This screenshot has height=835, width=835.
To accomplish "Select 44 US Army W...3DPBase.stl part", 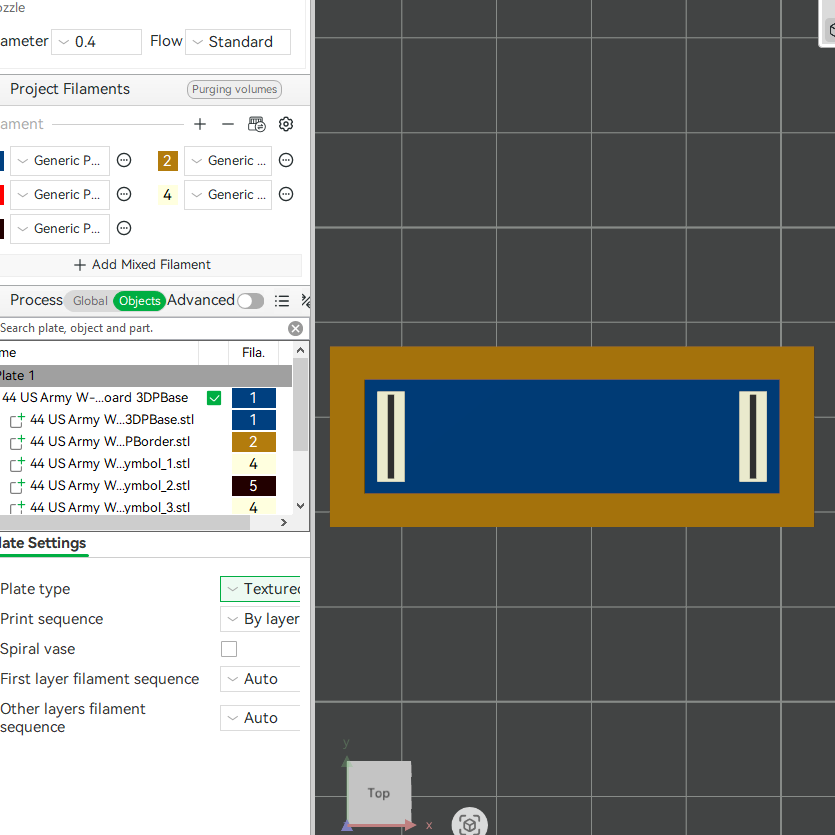I will pyautogui.click(x=112, y=420).
